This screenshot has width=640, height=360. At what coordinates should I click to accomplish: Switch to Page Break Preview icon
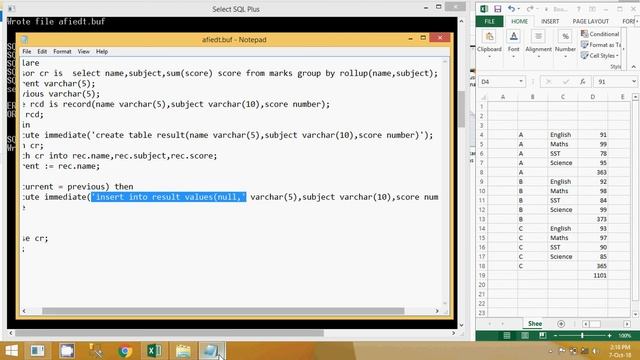pos(542,336)
